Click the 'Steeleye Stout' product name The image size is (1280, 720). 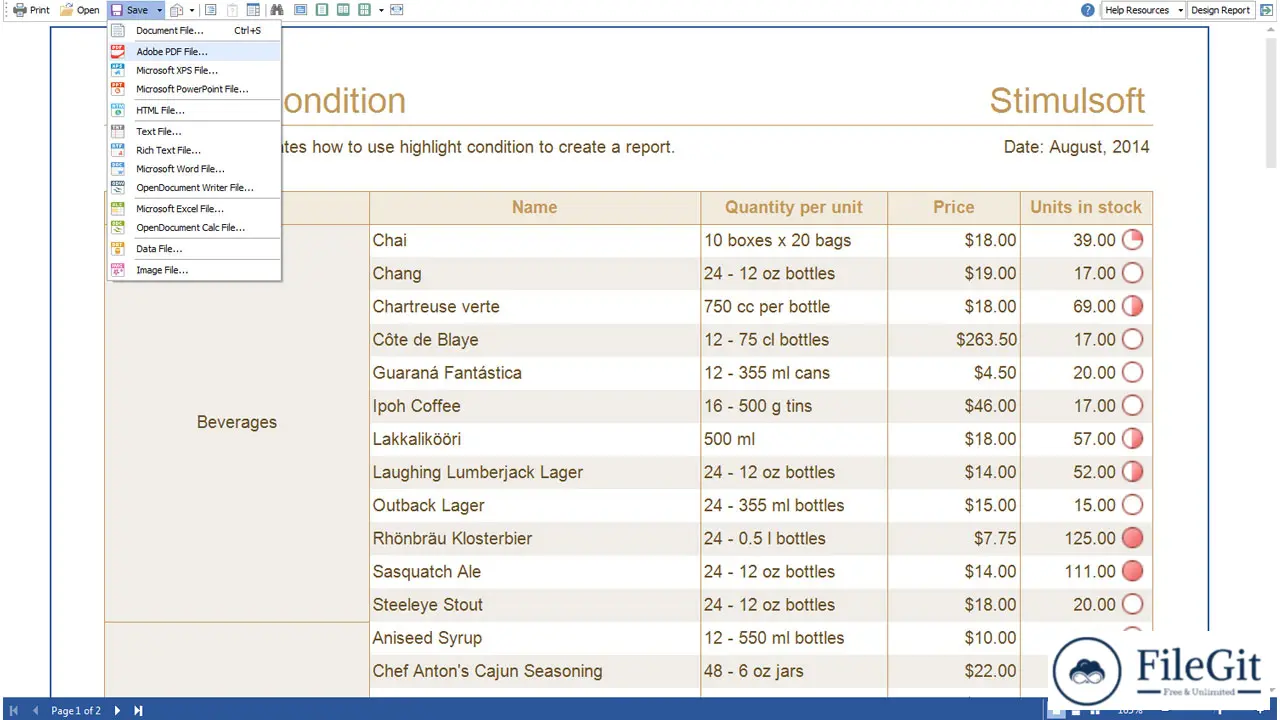tap(427, 604)
